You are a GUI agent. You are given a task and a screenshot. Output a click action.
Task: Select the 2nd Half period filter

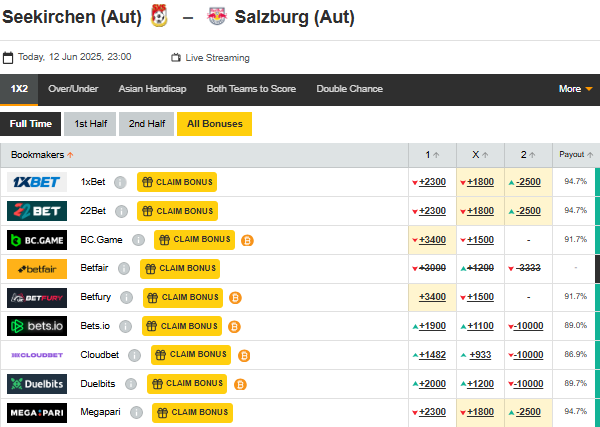tap(146, 124)
